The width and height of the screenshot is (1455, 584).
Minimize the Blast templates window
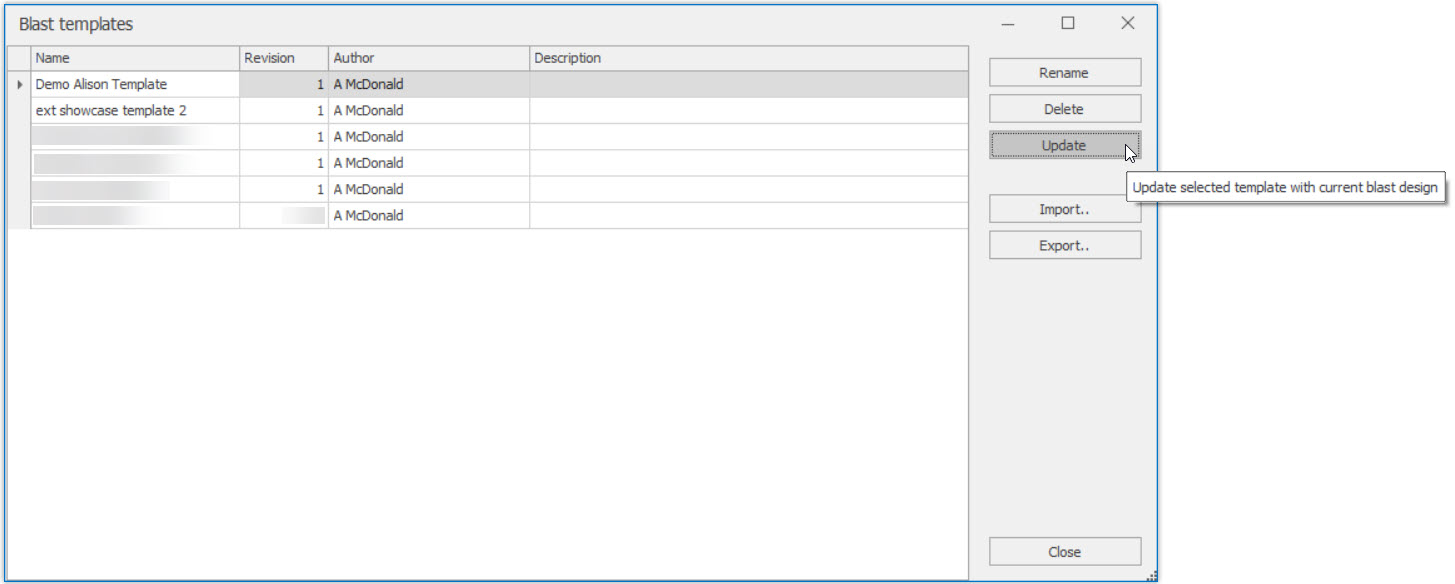(1008, 23)
